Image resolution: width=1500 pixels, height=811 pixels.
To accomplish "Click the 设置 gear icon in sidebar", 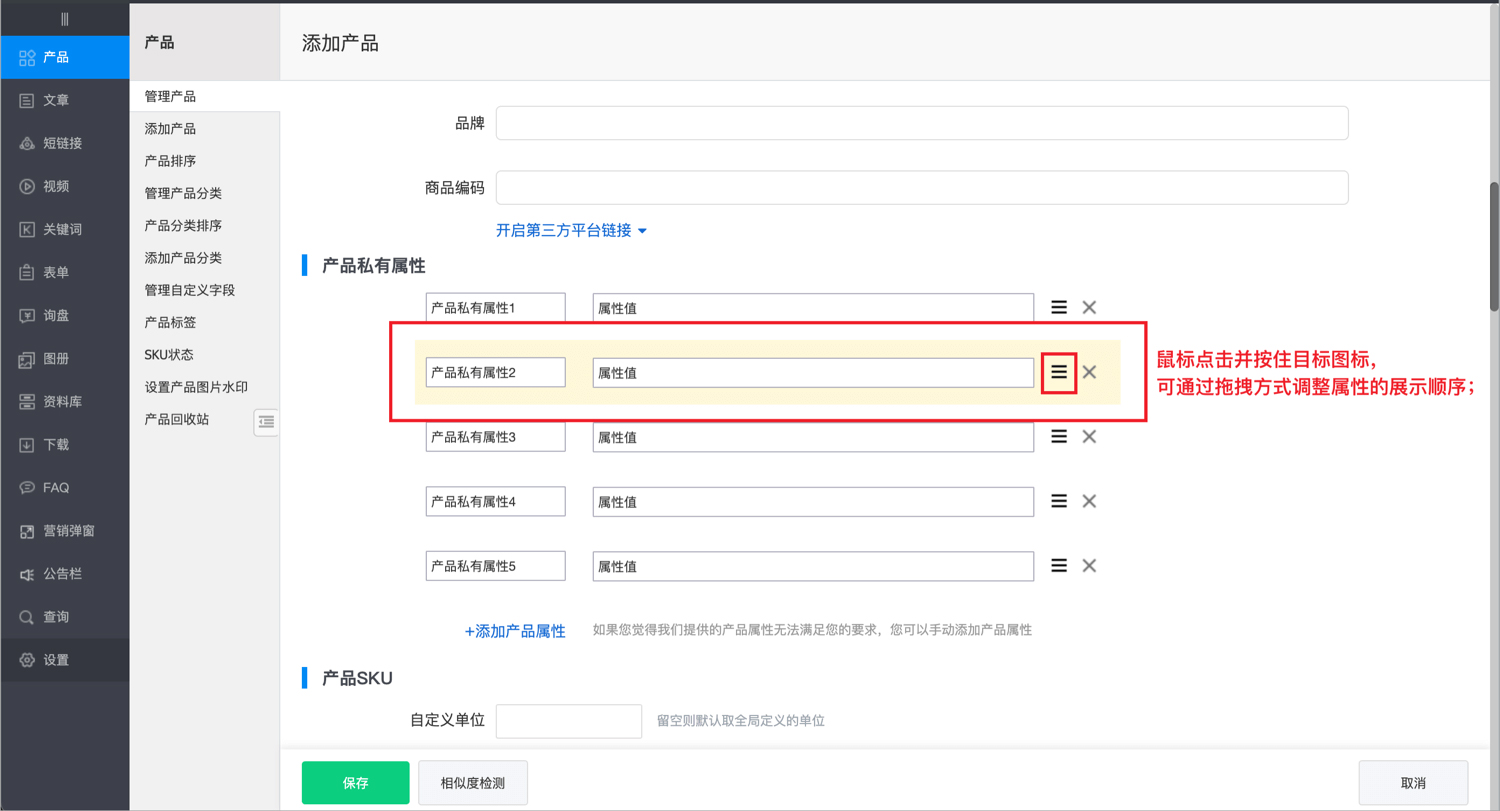I will [x=27, y=660].
